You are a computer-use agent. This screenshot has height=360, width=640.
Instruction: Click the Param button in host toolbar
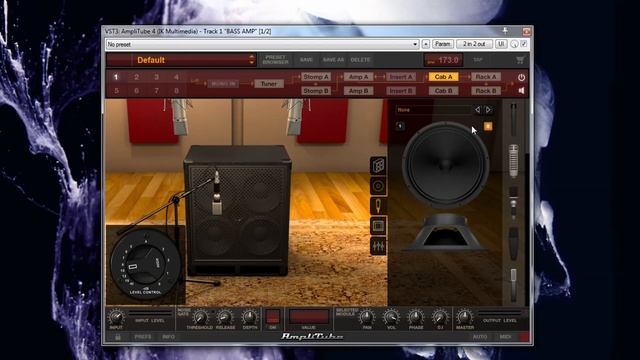click(x=442, y=44)
